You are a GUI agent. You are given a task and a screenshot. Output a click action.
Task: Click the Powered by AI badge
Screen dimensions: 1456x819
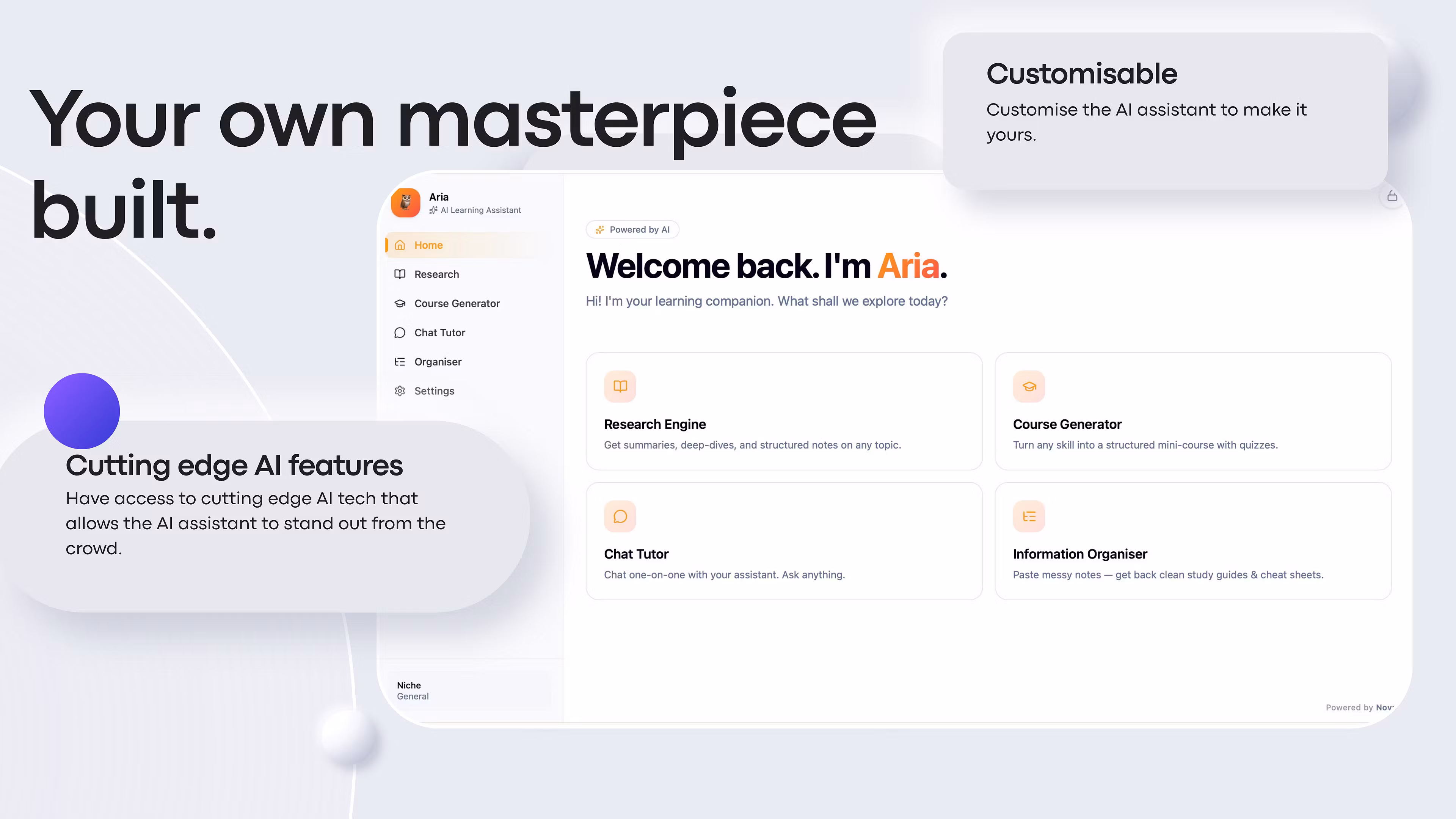pyautogui.click(x=632, y=229)
